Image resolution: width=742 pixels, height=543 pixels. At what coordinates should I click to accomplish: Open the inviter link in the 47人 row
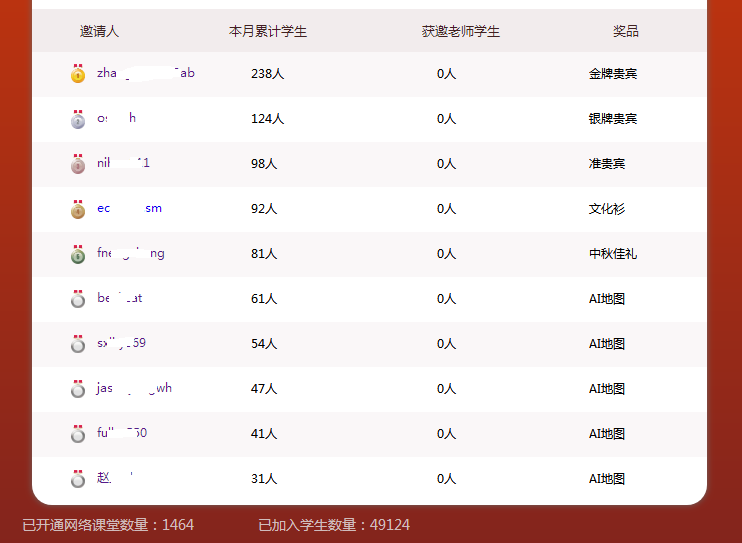coord(134,388)
